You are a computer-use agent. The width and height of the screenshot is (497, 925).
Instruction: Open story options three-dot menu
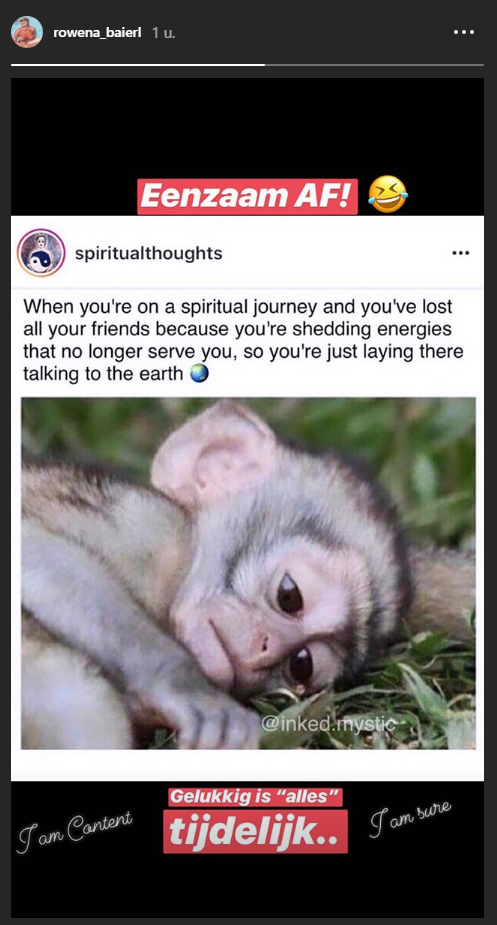click(x=464, y=32)
